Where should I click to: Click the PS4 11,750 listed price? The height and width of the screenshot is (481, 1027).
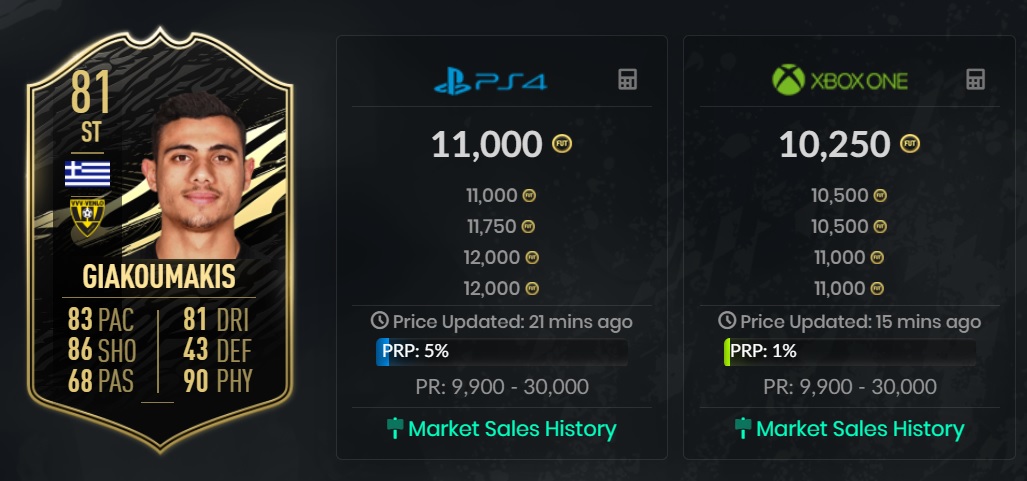(490, 227)
